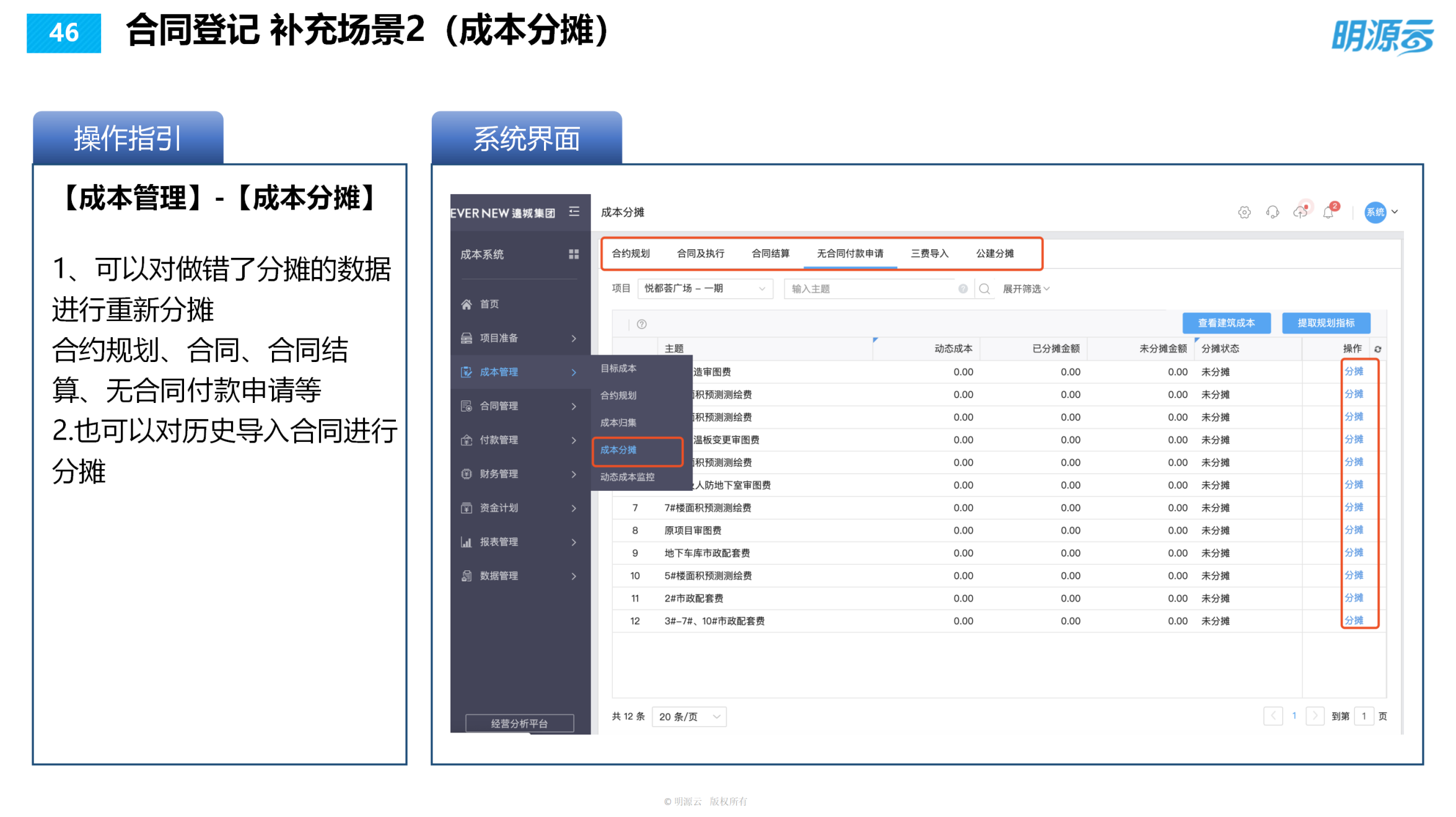The image size is (1456, 817).
Task: Click the app grid icon beside 成本系统
Action: point(574,254)
